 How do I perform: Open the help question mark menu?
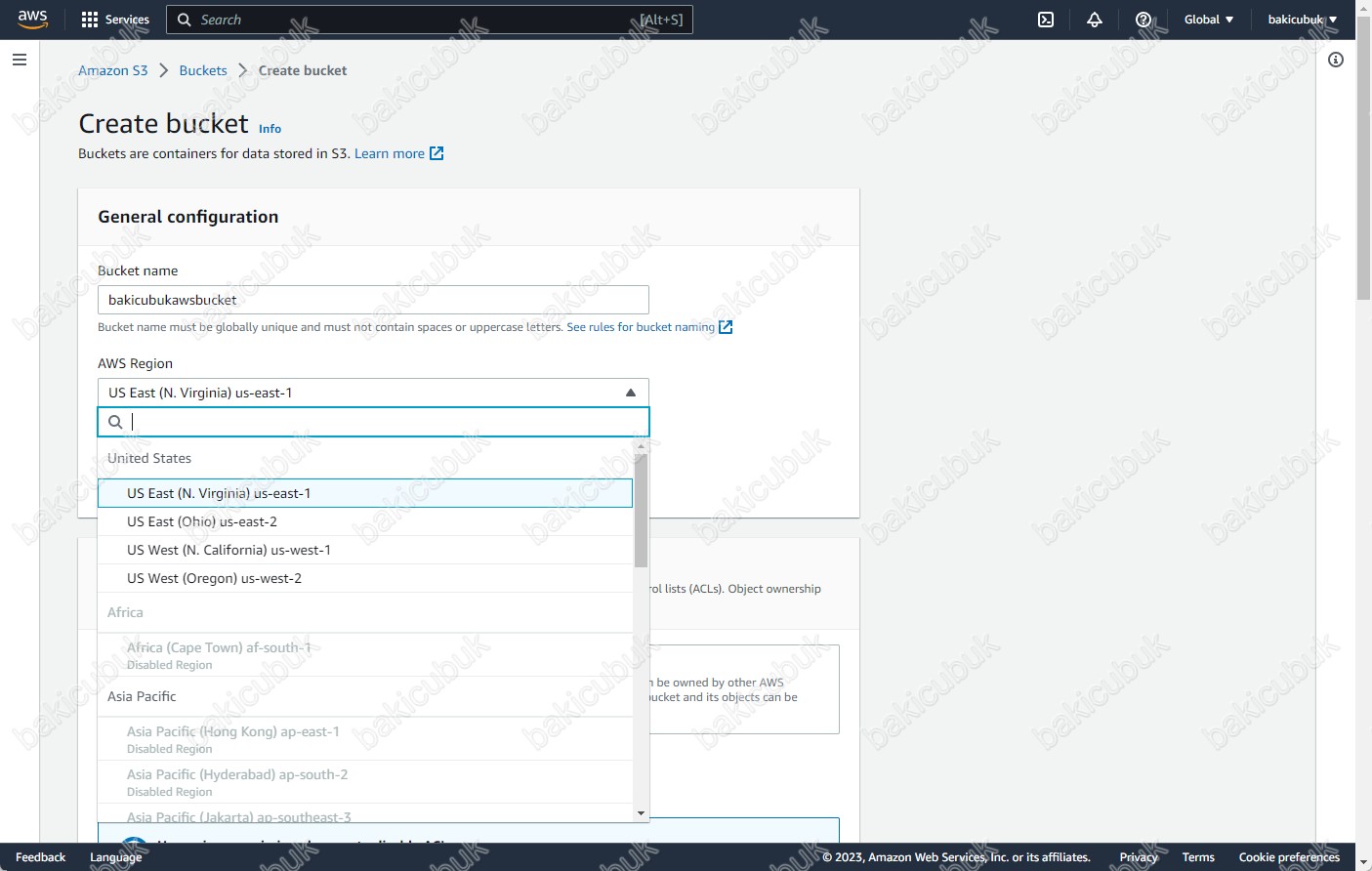point(1143,20)
